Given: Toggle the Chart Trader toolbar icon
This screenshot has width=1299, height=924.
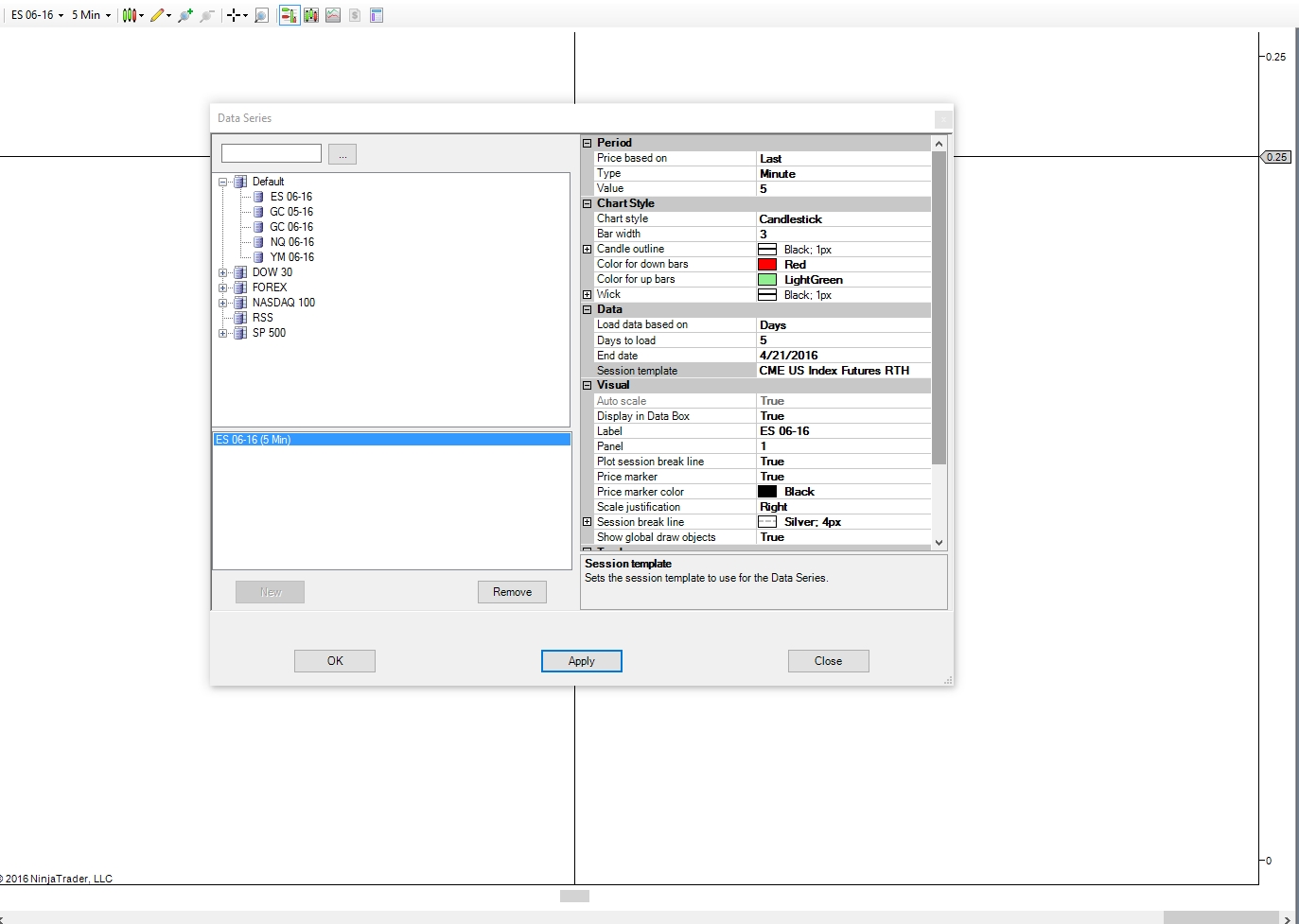Looking at the screenshot, I should tap(290, 15).
